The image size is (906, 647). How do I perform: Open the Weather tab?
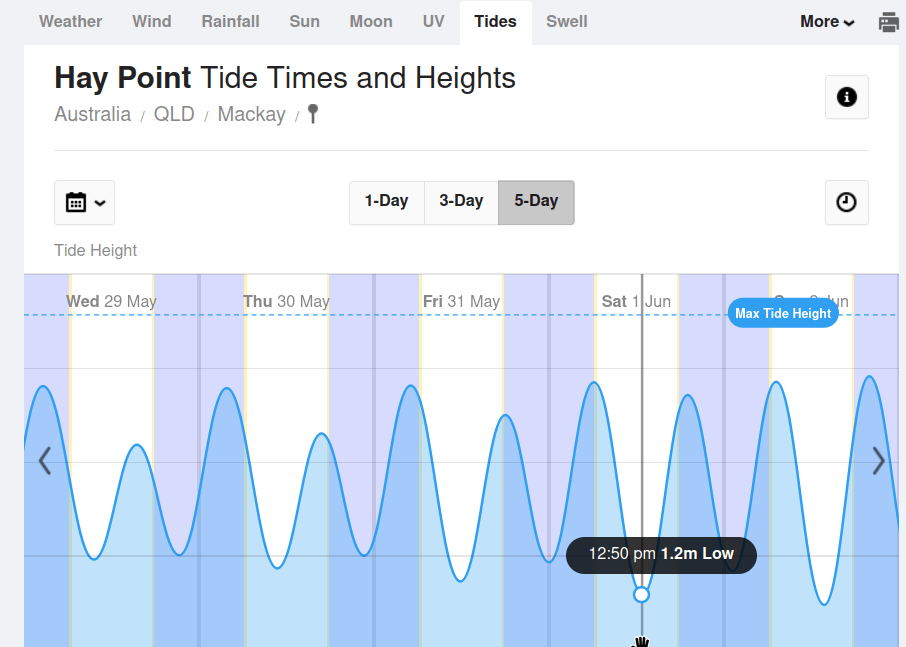click(x=70, y=22)
